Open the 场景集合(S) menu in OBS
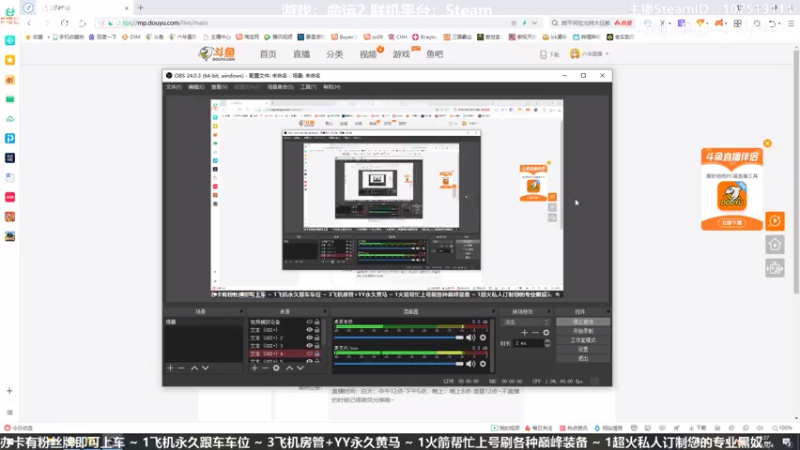800x450 pixels. pyautogui.click(x=281, y=87)
